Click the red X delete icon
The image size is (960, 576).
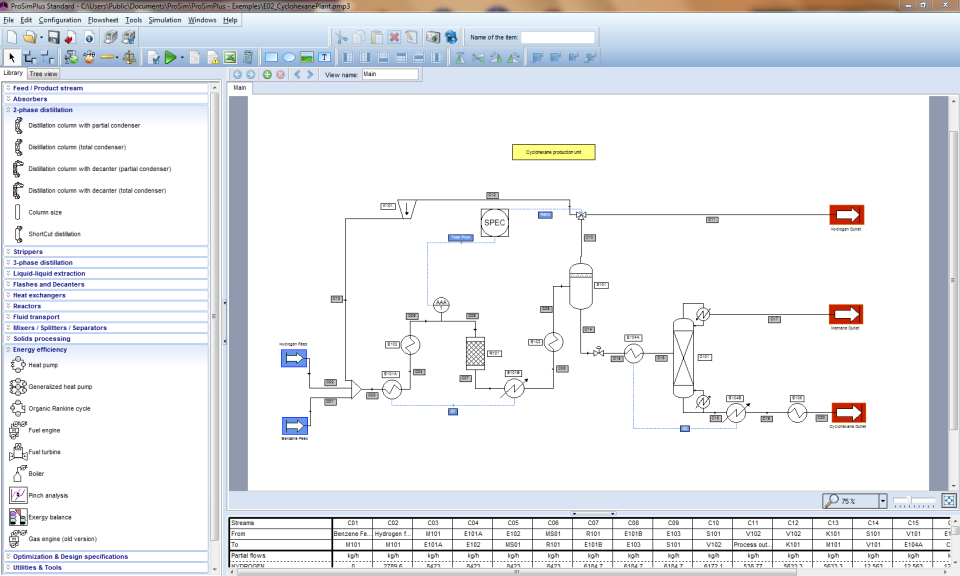pos(394,37)
